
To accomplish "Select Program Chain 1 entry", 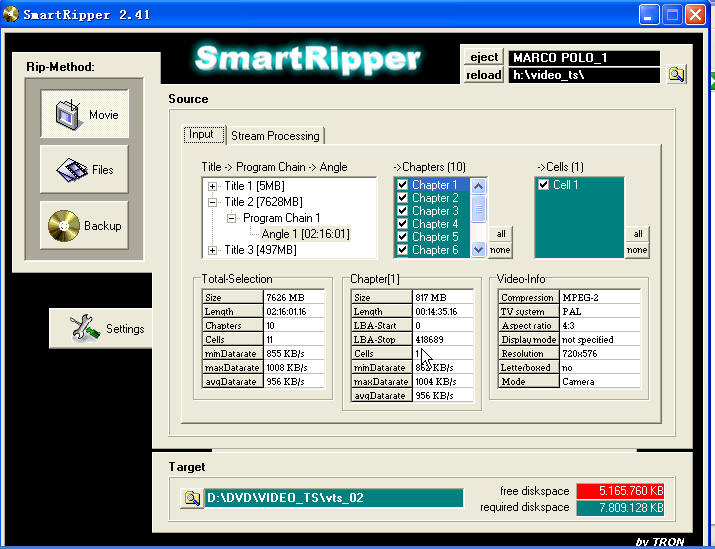I will 281,218.
